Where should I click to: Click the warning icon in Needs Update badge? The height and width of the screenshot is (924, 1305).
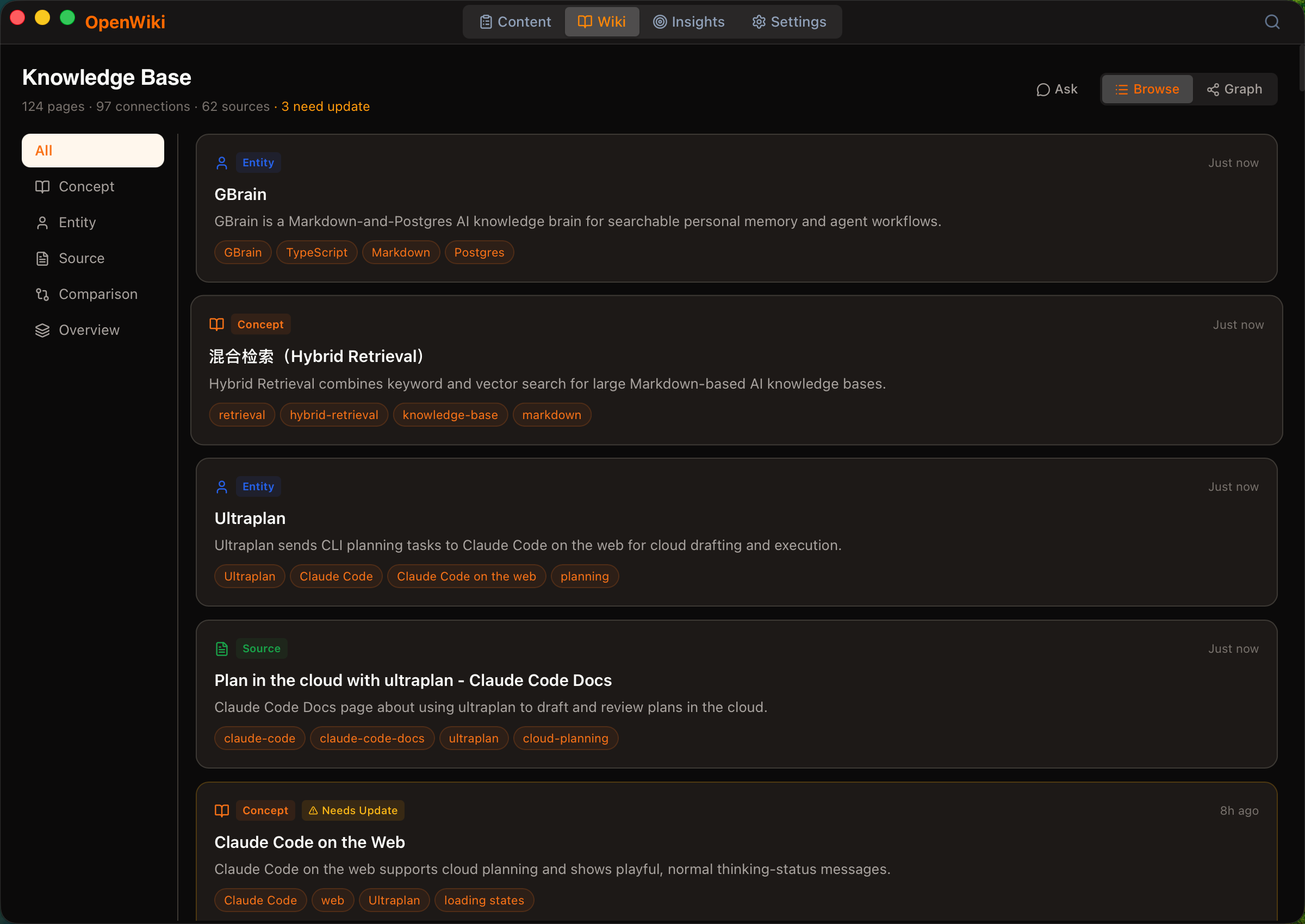point(313,811)
